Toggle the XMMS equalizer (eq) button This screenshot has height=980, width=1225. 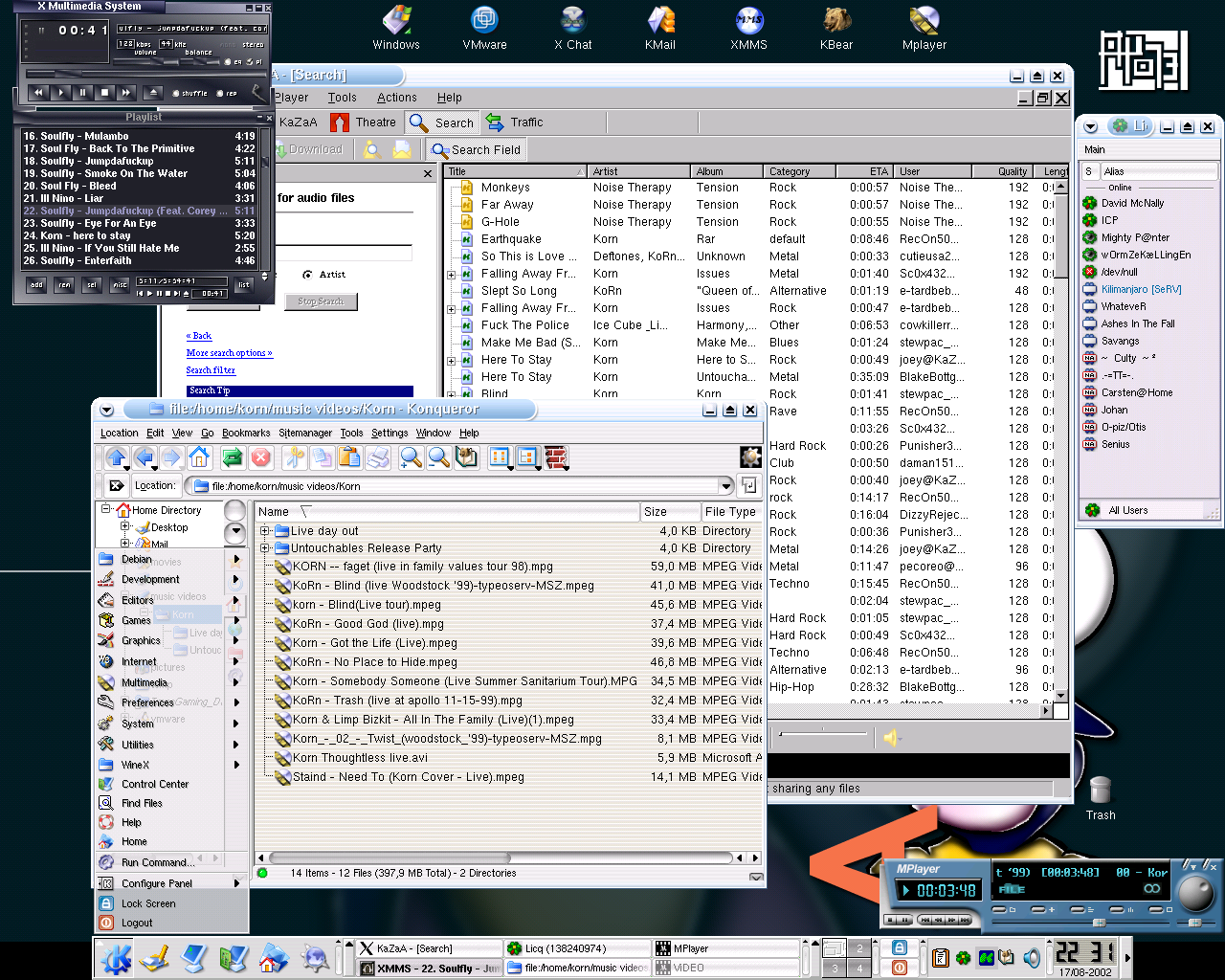(x=234, y=62)
